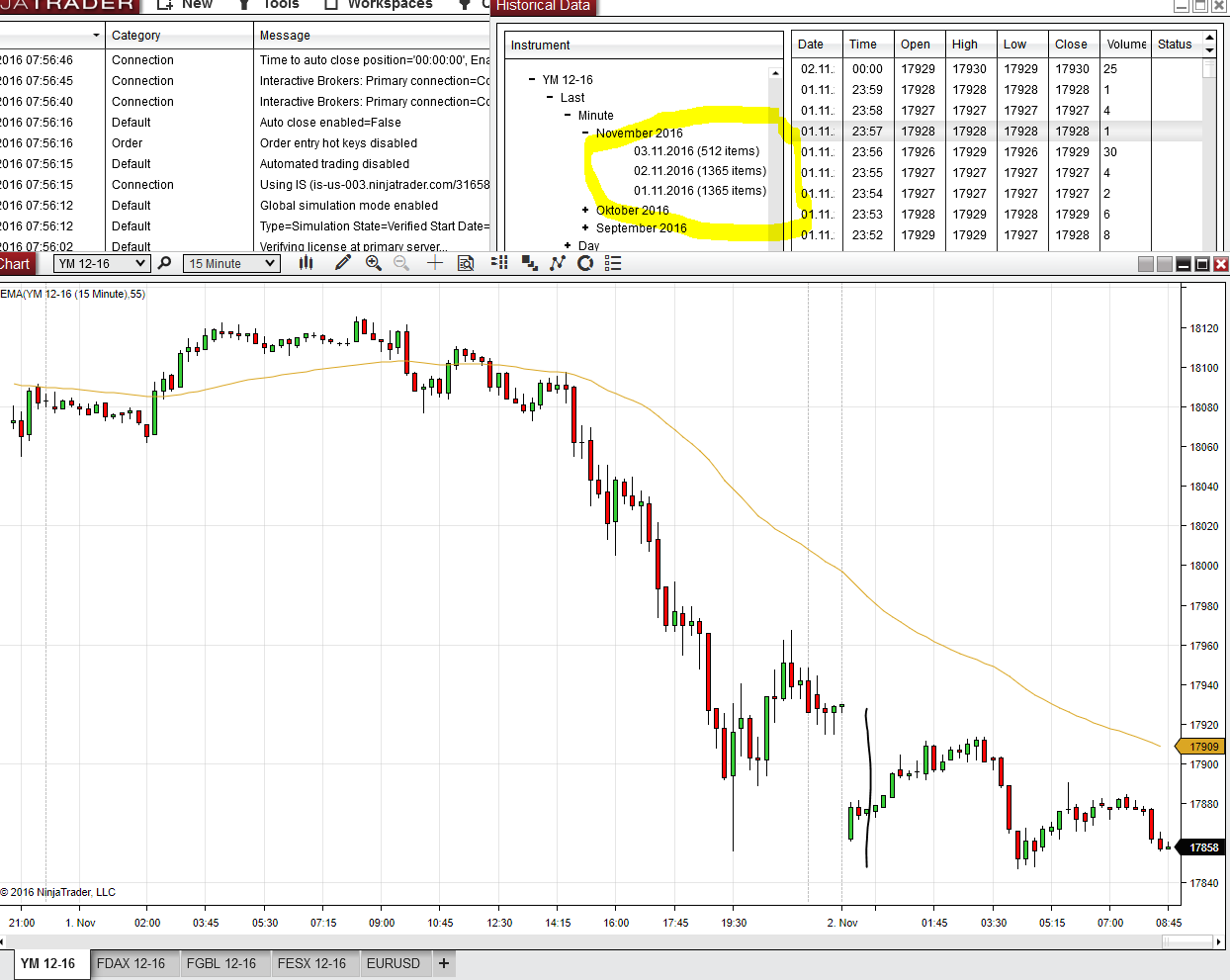The height and width of the screenshot is (980, 1230).
Task: Click the zoom in magnifier icon
Action: pos(374,263)
